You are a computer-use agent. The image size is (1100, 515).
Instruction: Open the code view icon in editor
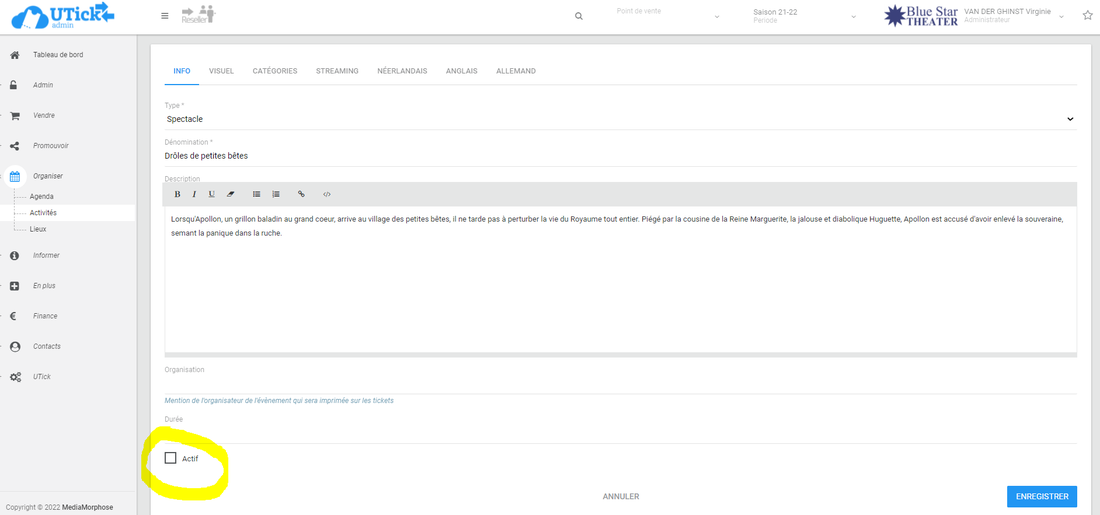point(327,194)
